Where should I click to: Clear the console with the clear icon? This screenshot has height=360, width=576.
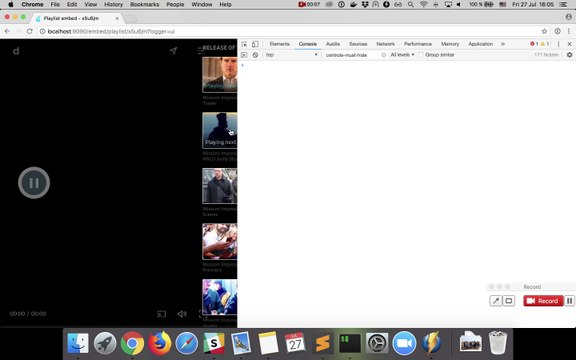[255, 55]
